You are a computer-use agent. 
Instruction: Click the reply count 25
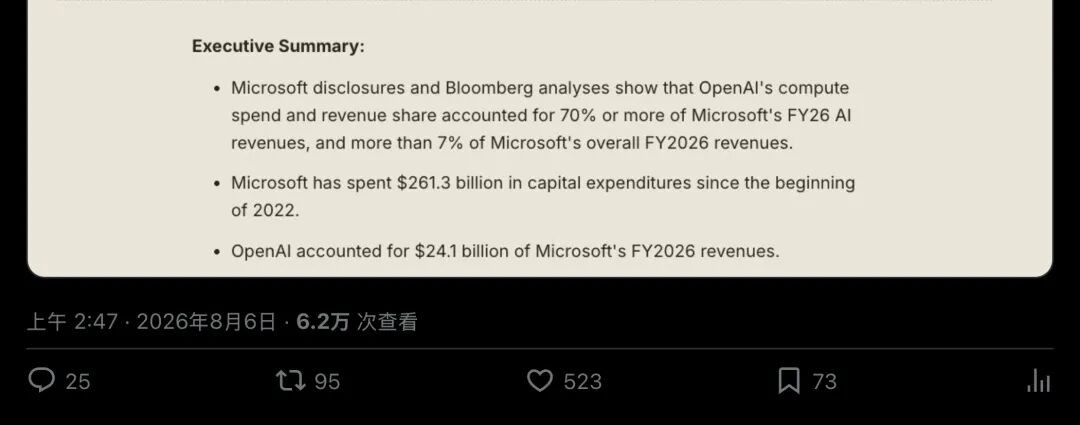tap(78, 382)
